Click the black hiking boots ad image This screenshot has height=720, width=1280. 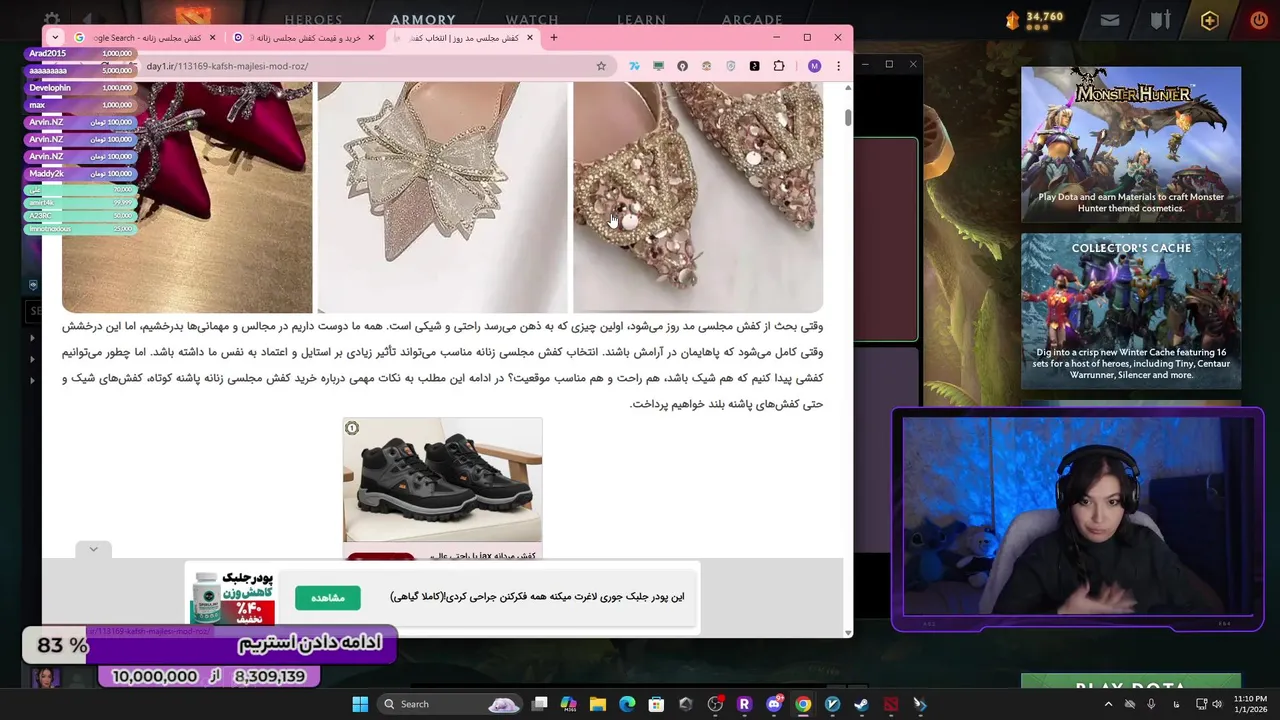[442, 479]
